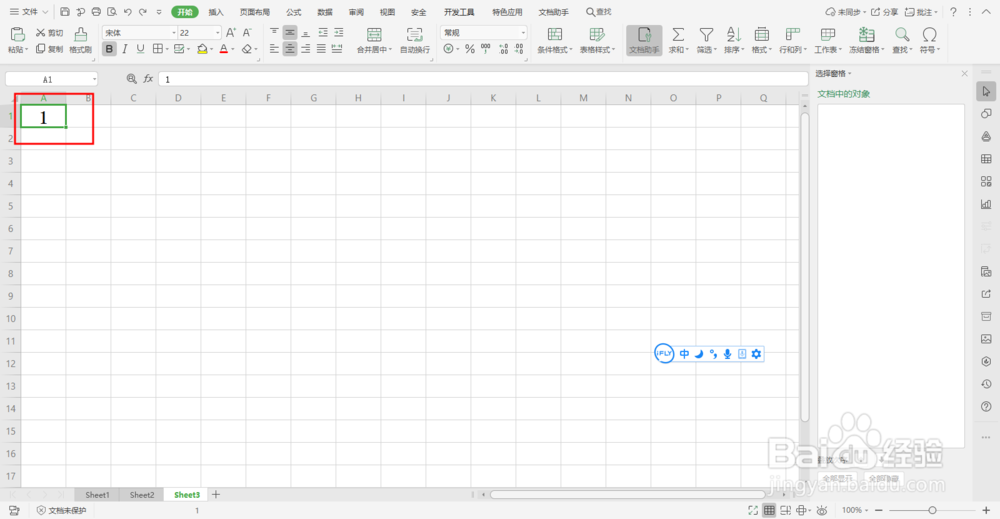Open the File (文件) menu
Image resolution: width=1000 pixels, height=519 pixels.
coord(29,11)
